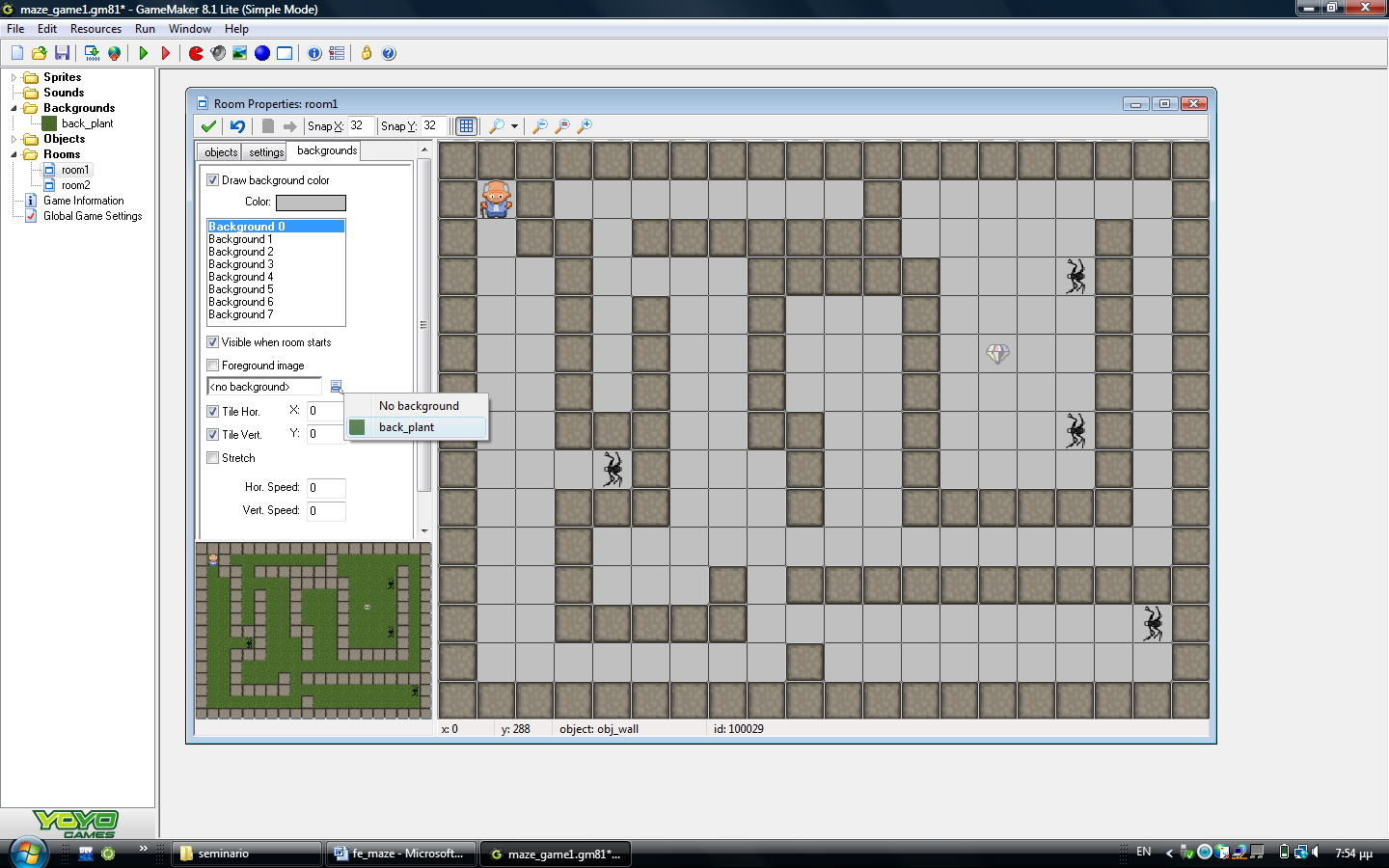This screenshot has height=868, width=1389.
Task: Zoom out of the room view
Action: [540, 126]
